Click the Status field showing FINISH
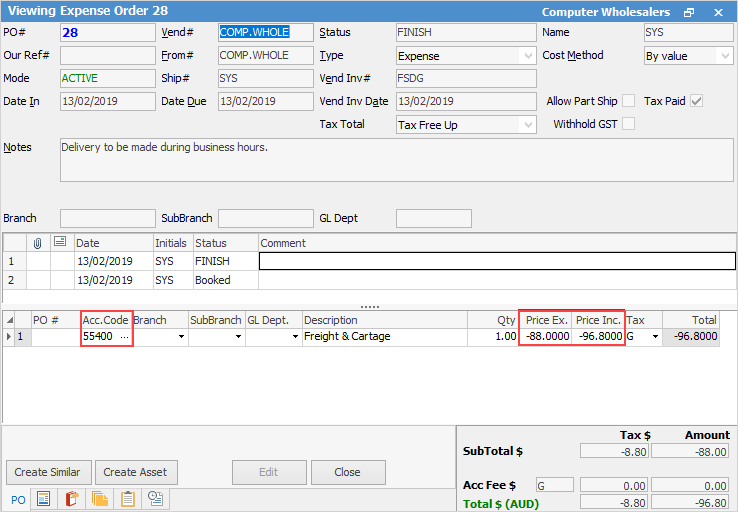 466,32
